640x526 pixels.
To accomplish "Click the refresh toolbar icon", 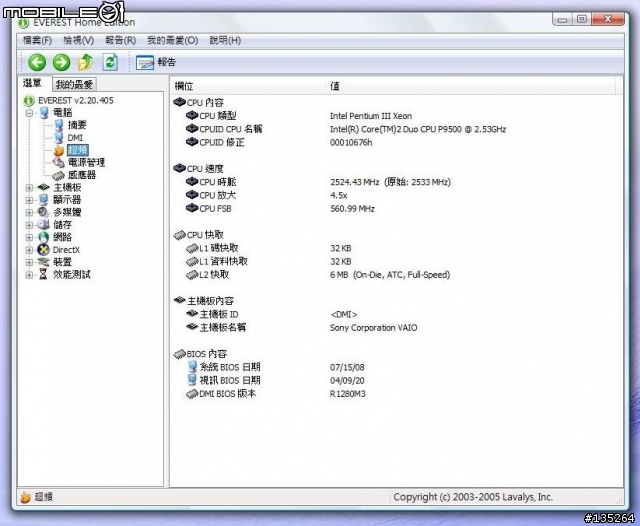I will [110, 62].
